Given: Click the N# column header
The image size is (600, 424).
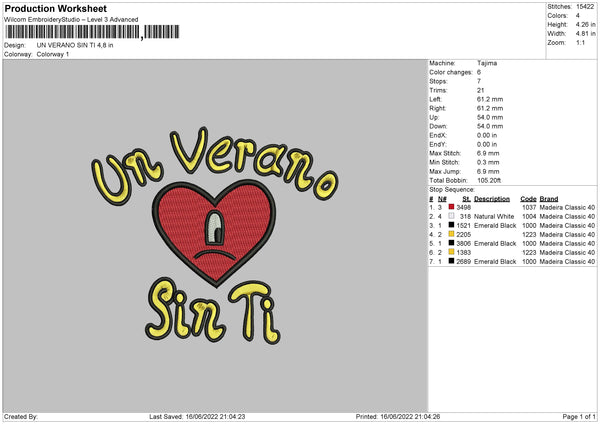Looking at the screenshot, I should 442,199.
